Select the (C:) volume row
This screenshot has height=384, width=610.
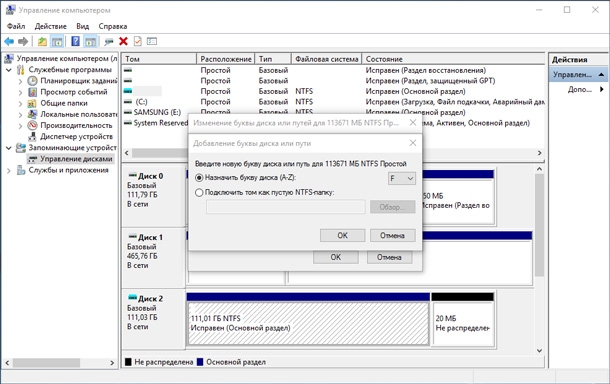point(333,102)
